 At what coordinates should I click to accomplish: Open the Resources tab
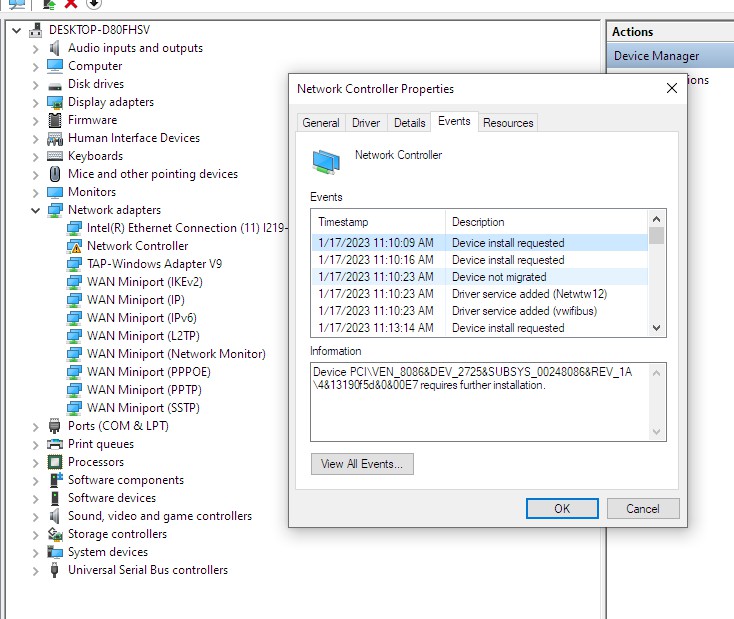[x=508, y=123]
